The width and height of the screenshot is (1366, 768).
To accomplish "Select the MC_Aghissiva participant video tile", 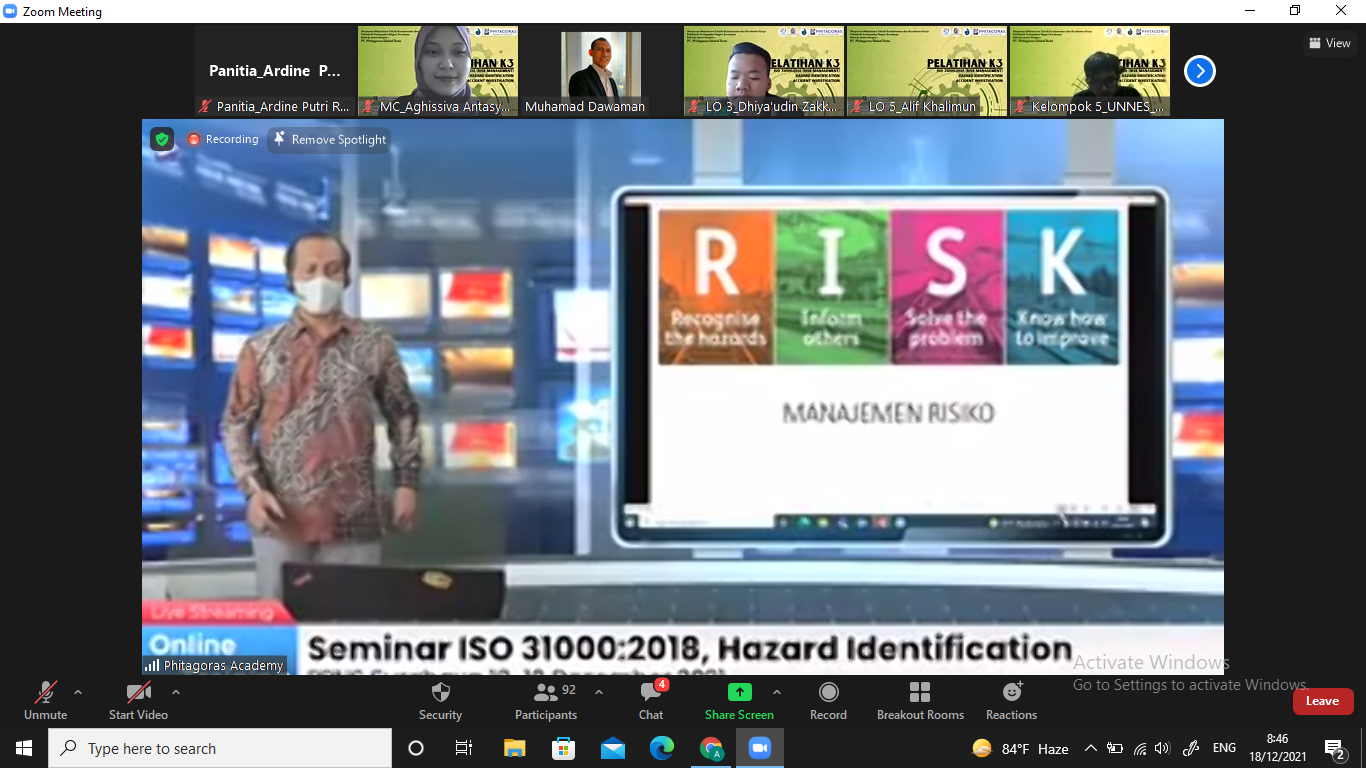I will (438, 71).
